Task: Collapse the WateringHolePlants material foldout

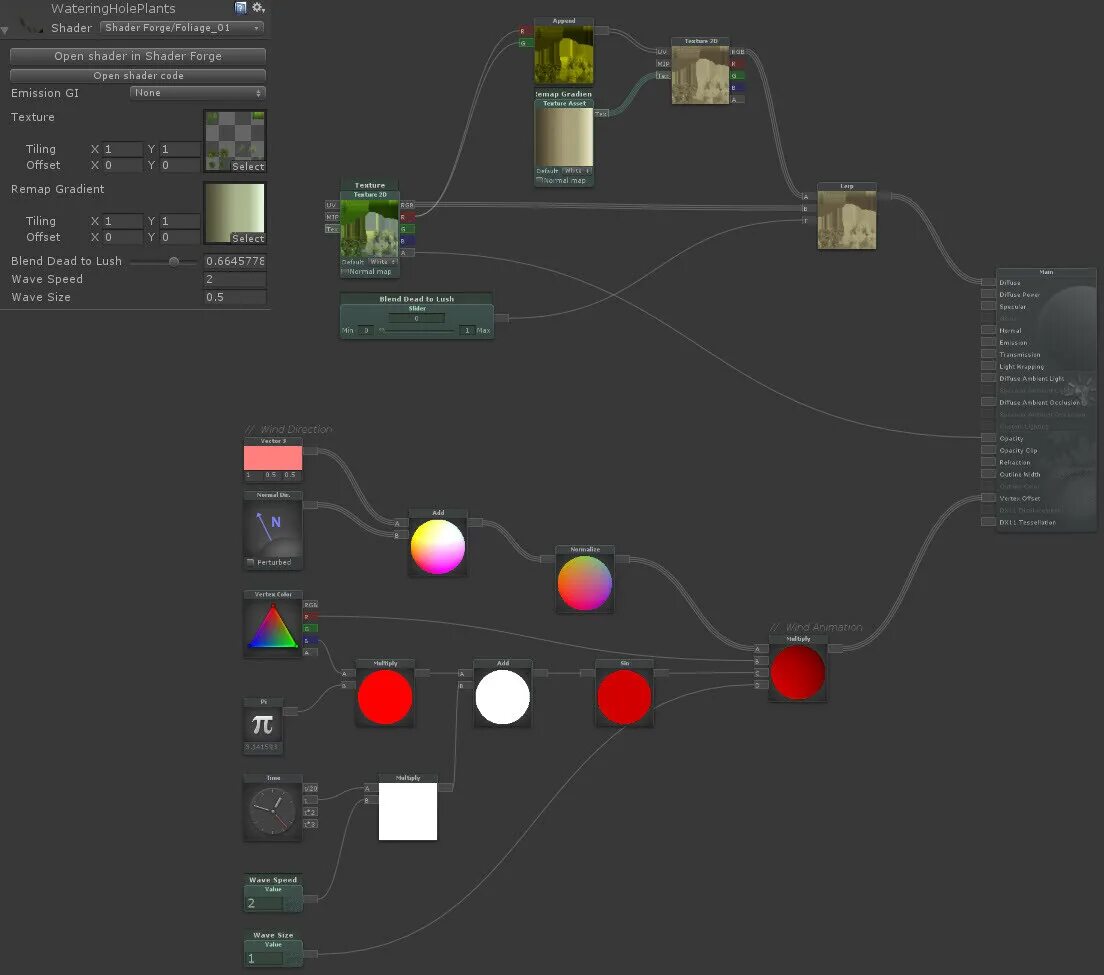Action: point(5,30)
